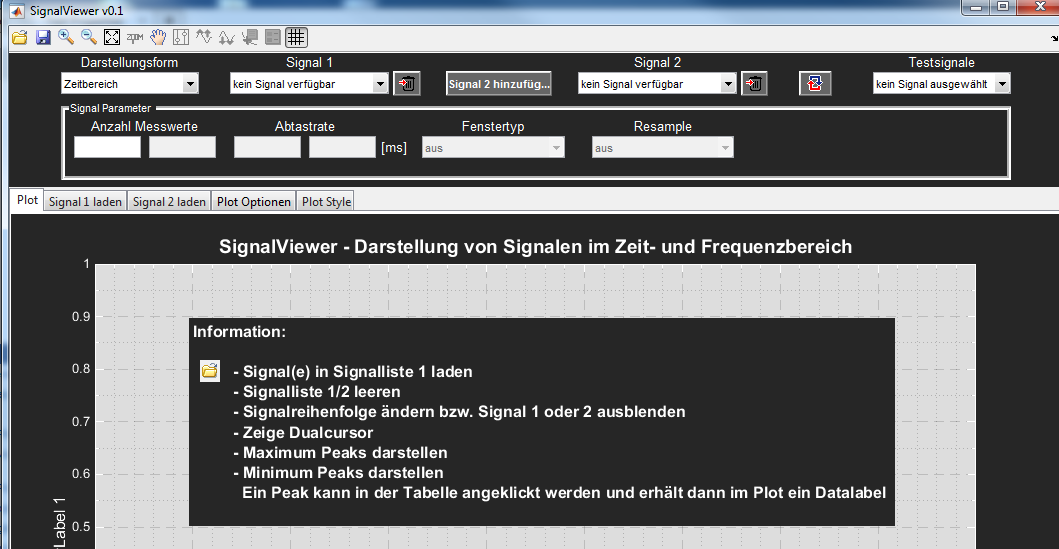Click first Anzahl Messwerte input field
Image resolution: width=1059 pixels, height=549 pixels.
tap(107, 147)
